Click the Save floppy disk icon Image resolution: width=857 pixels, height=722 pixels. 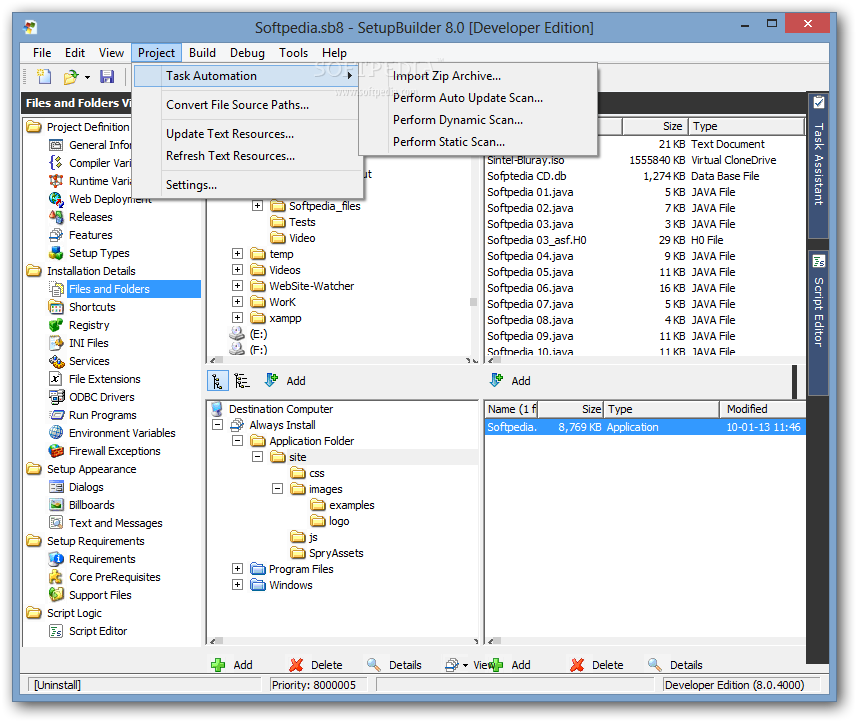tap(107, 77)
